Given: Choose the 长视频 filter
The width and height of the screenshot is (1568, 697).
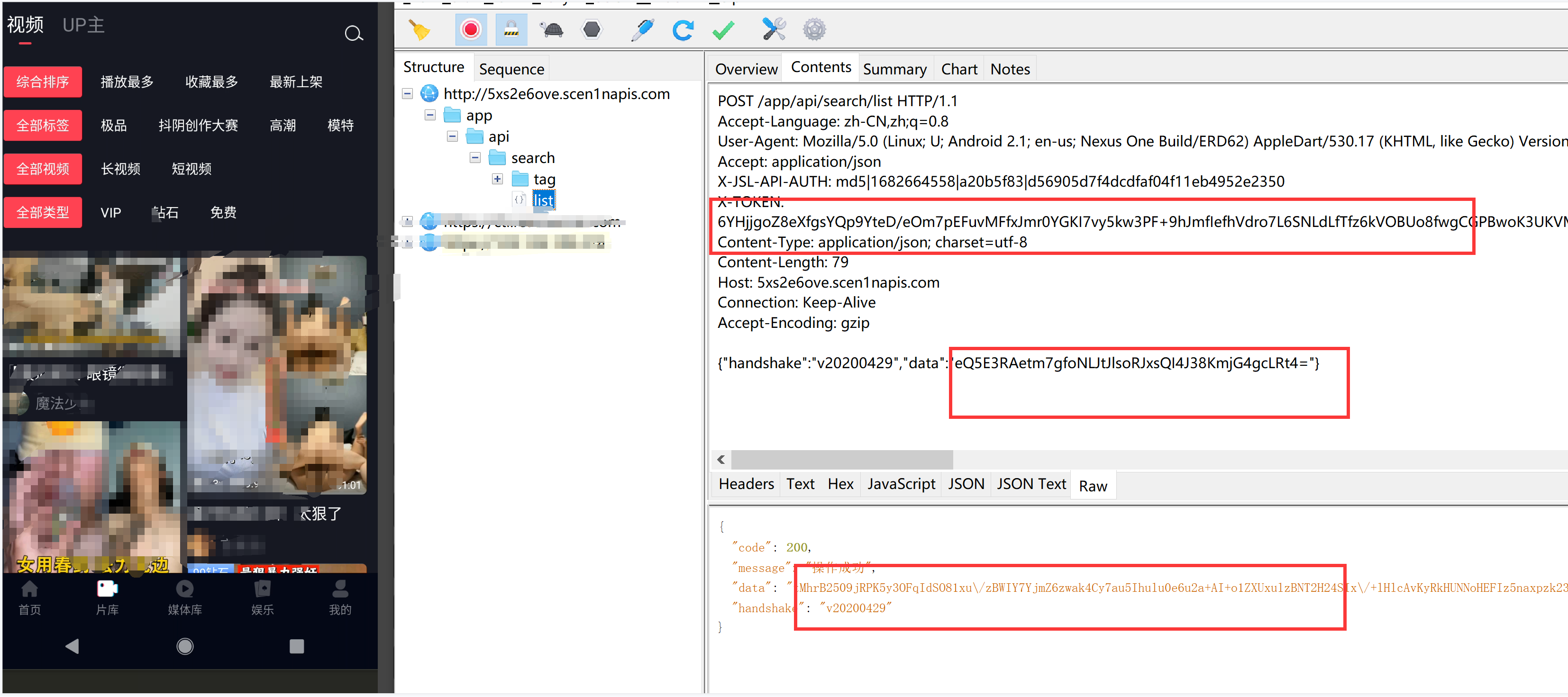Looking at the screenshot, I should click(120, 169).
